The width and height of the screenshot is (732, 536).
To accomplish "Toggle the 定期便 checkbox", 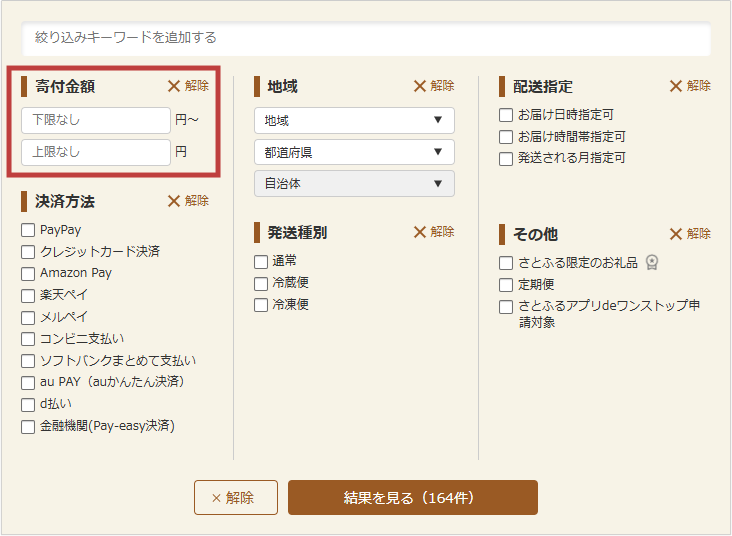I will [x=506, y=285].
